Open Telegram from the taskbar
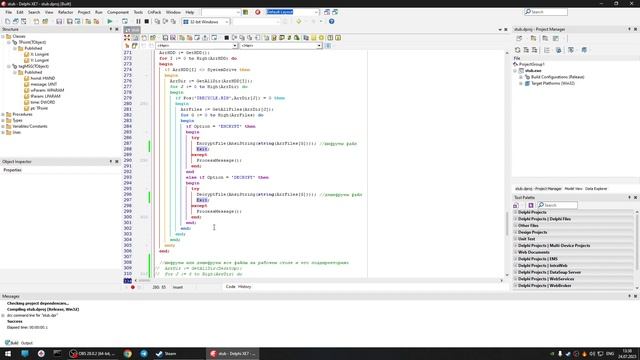Image resolution: width=640 pixels, height=360 pixels. tap(144, 353)
